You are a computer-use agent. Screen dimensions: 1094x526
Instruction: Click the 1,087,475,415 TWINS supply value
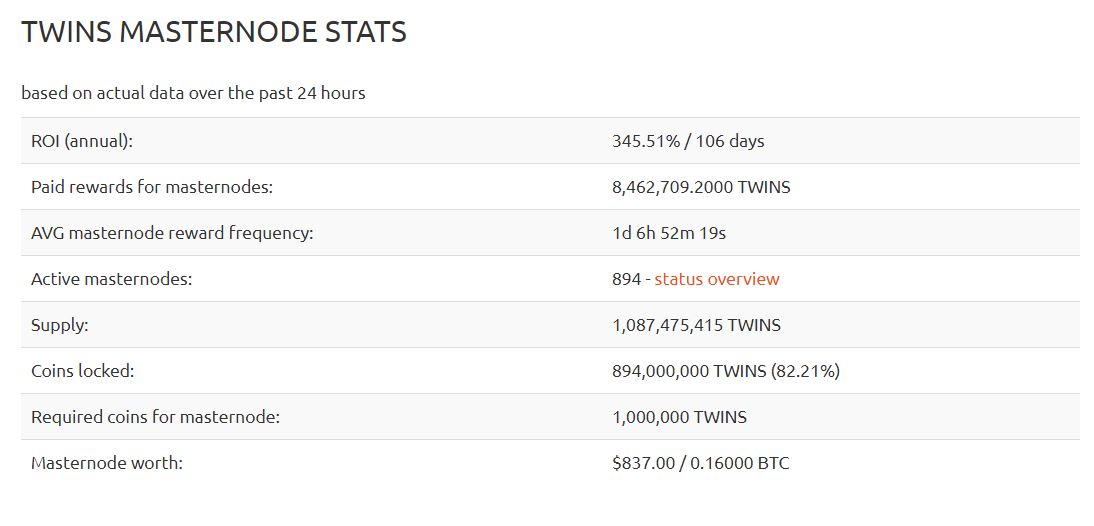(x=696, y=325)
